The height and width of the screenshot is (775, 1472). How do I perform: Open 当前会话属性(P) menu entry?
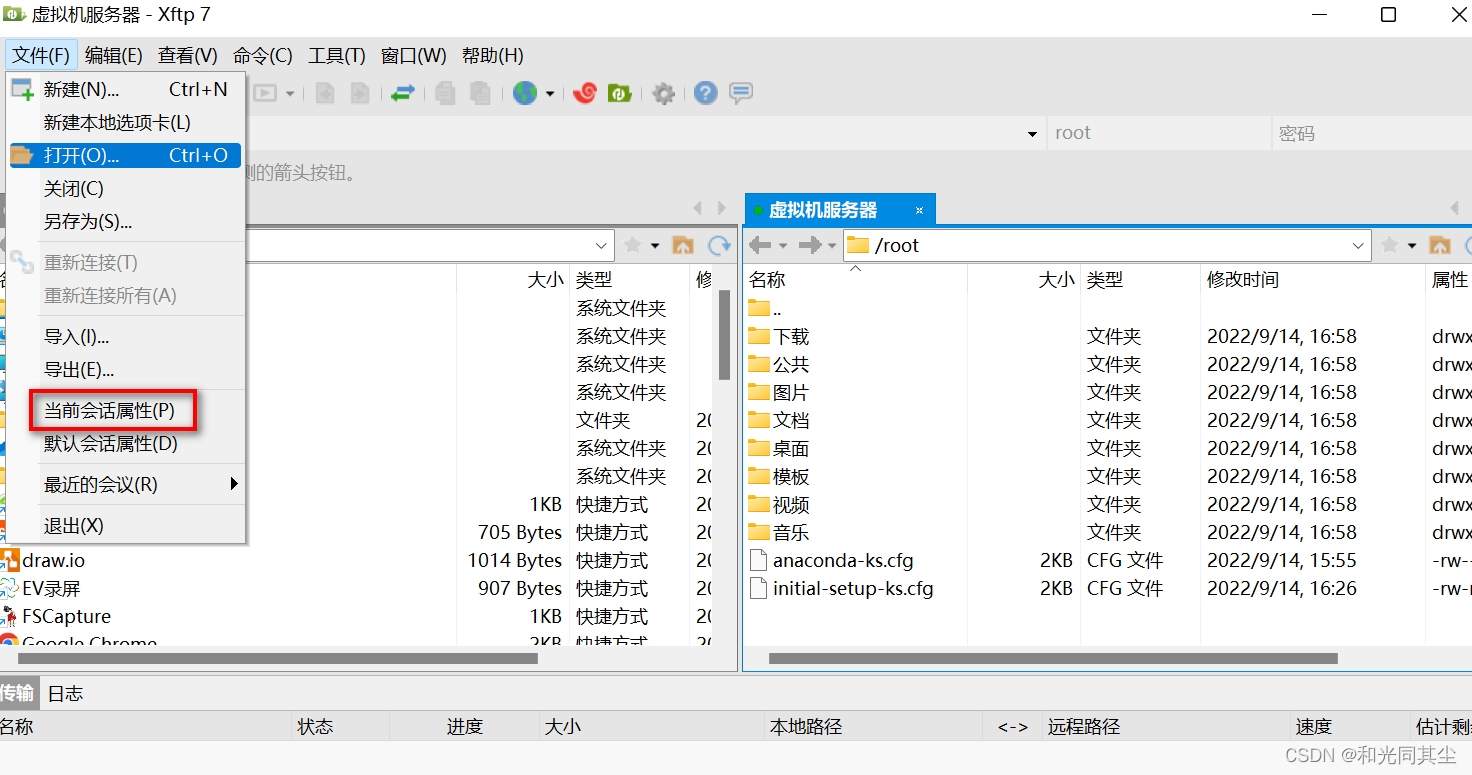coord(126,410)
